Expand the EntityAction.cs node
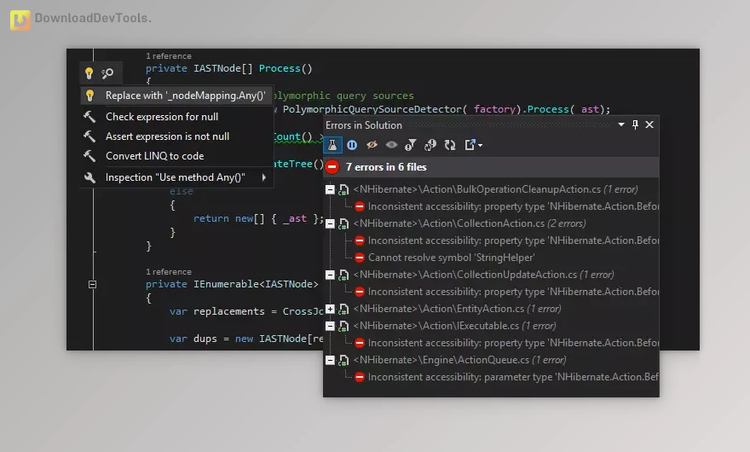Image resolution: width=750 pixels, height=452 pixels. coord(330,309)
